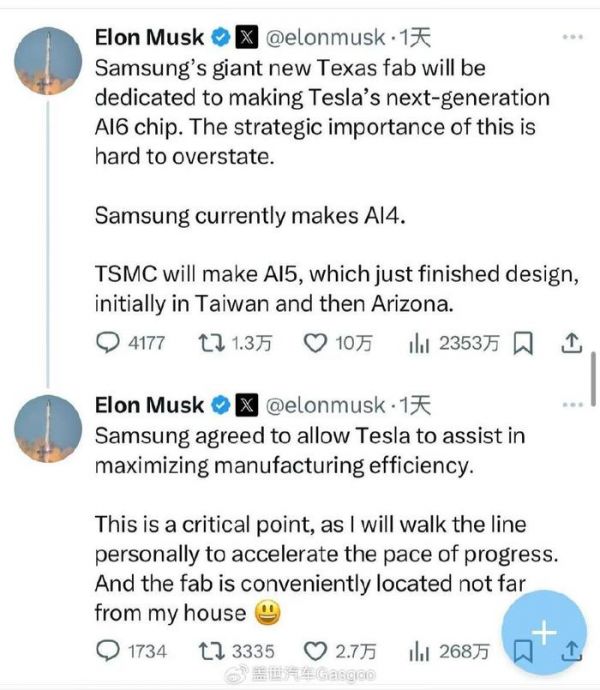View analytics of the second tweet
Image resolution: width=600 pixels, height=690 pixels.
click(x=418, y=651)
